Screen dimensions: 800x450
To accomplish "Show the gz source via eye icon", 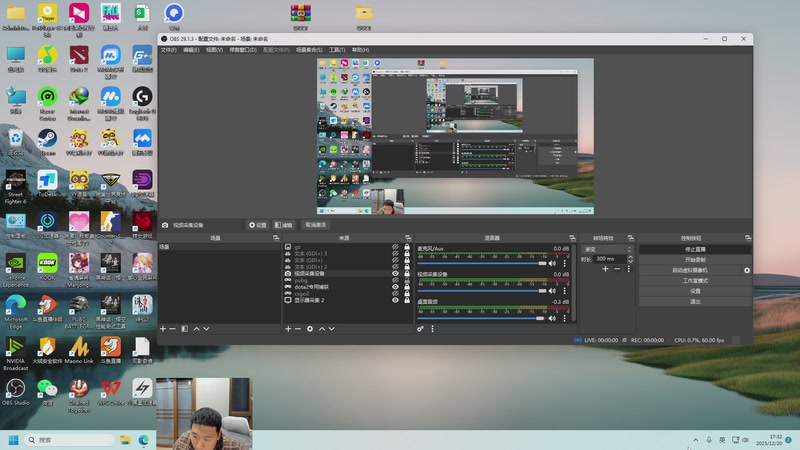I will pyautogui.click(x=395, y=247).
